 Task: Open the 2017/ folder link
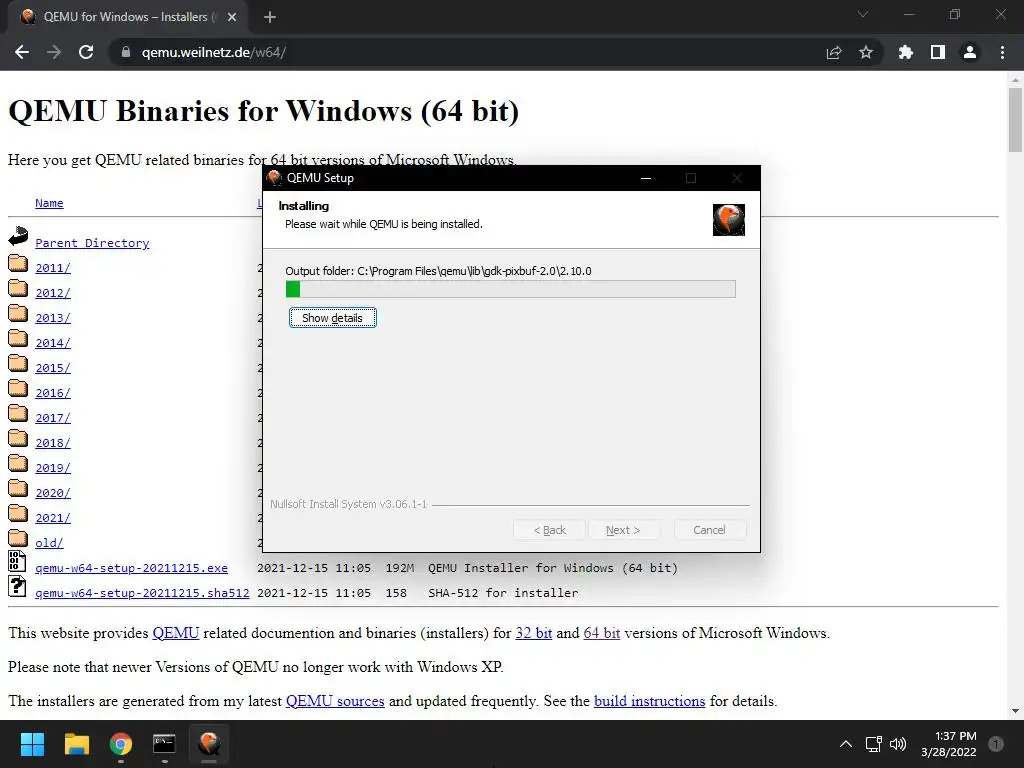(53, 418)
